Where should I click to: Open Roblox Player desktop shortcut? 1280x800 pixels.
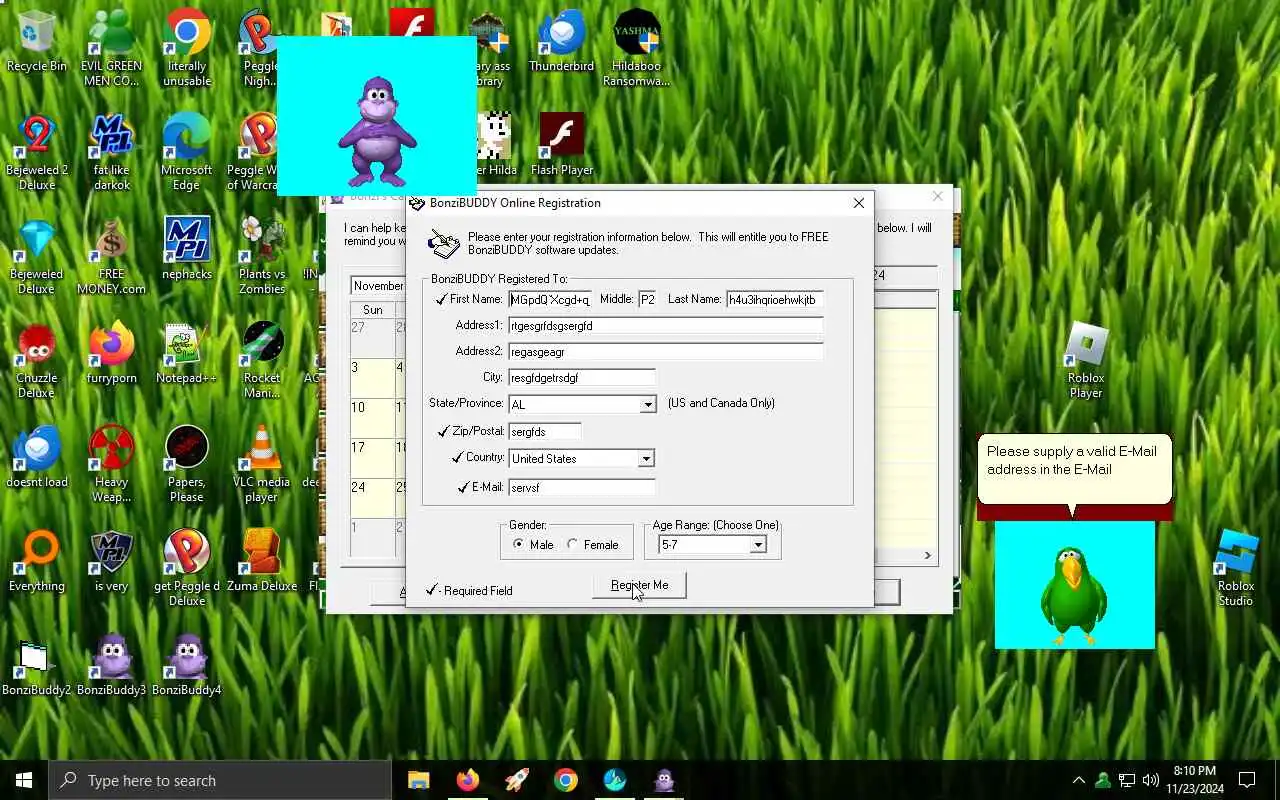coord(1086,361)
